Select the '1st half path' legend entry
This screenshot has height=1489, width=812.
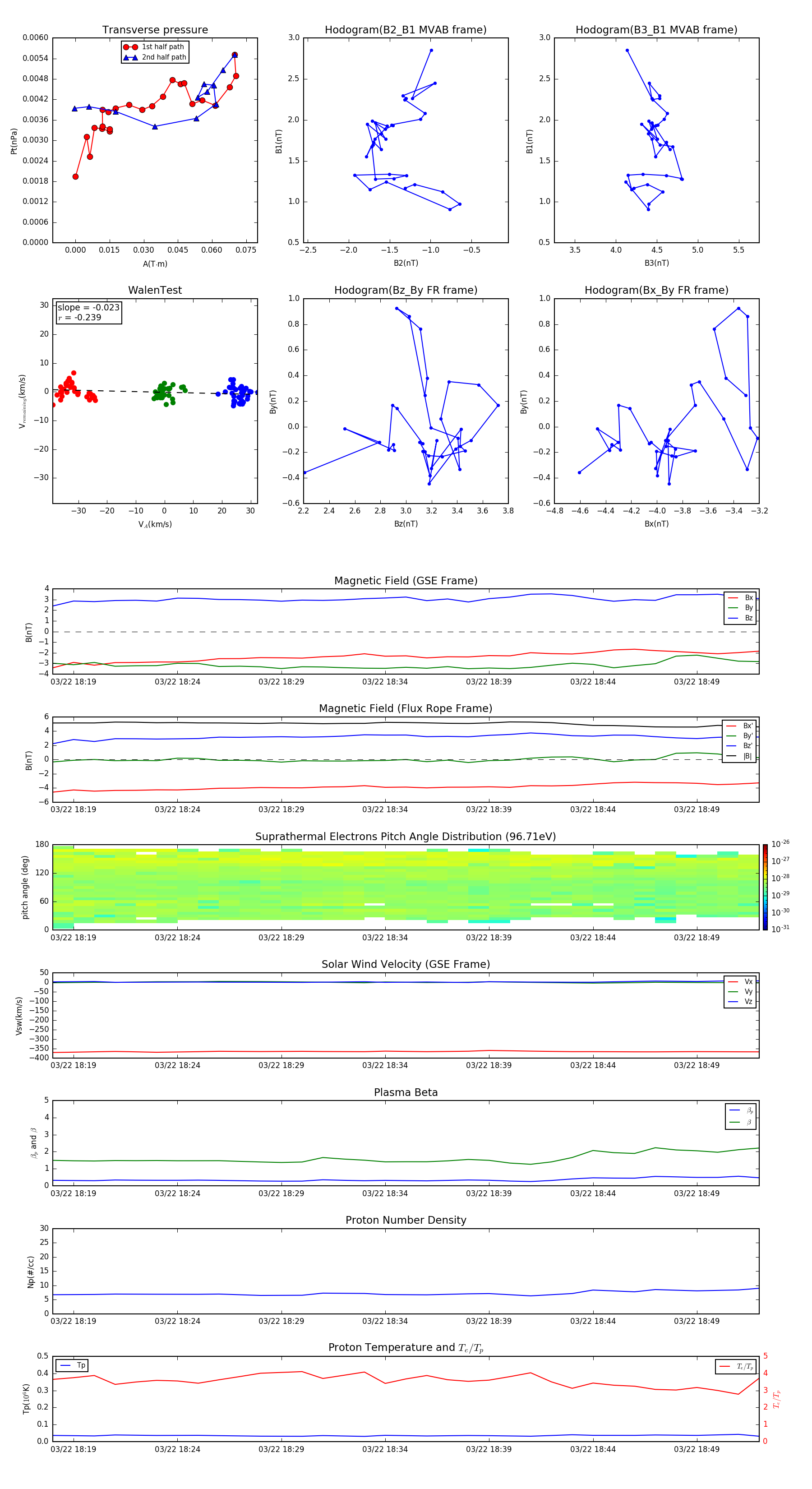point(154,47)
